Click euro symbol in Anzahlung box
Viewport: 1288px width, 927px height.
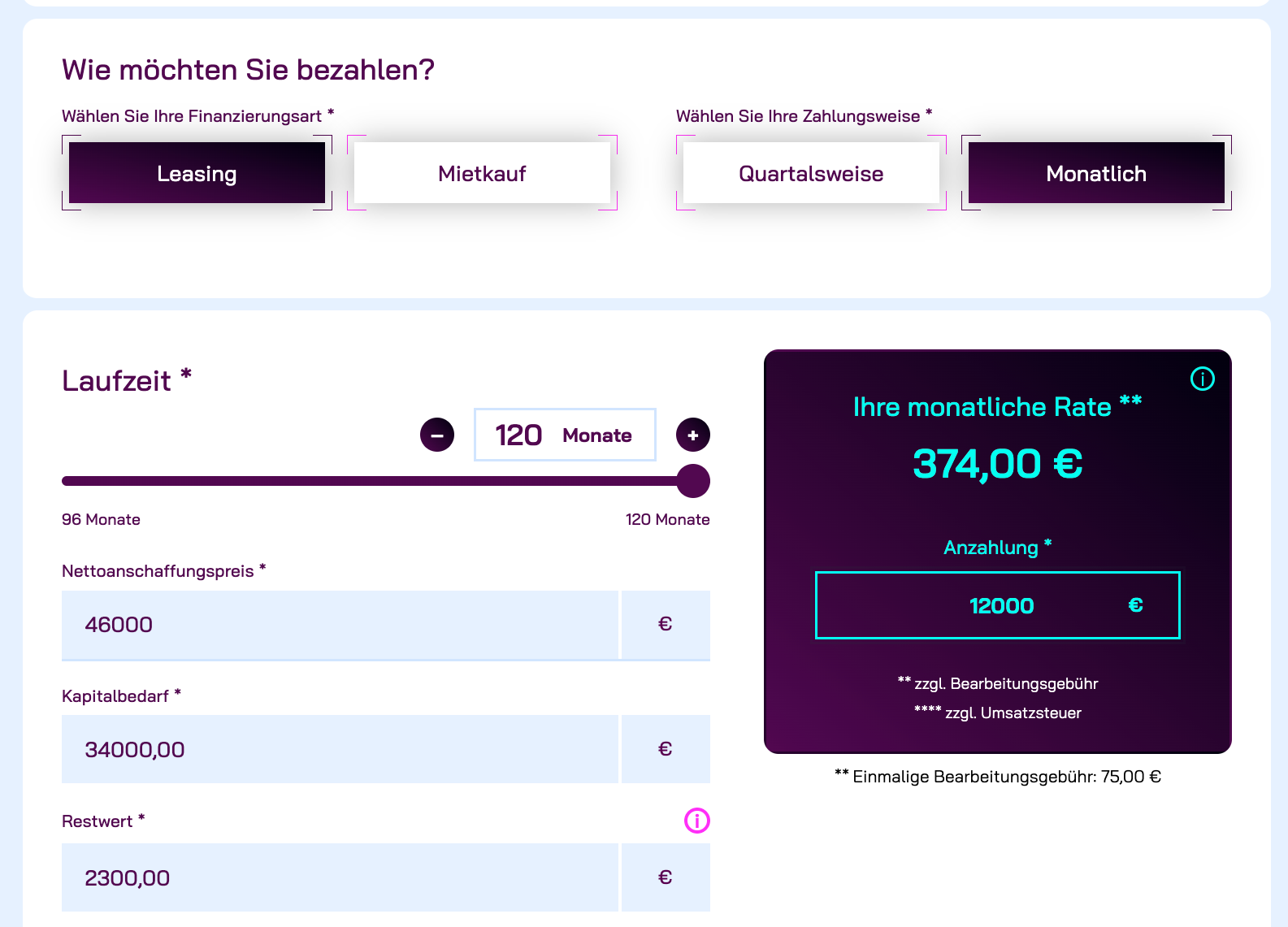[1136, 605]
